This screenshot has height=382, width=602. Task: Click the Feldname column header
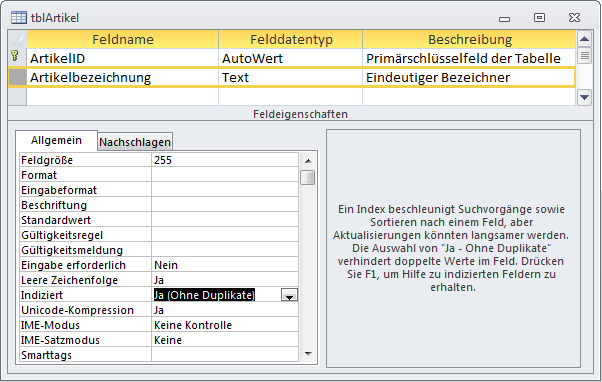click(x=122, y=40)
